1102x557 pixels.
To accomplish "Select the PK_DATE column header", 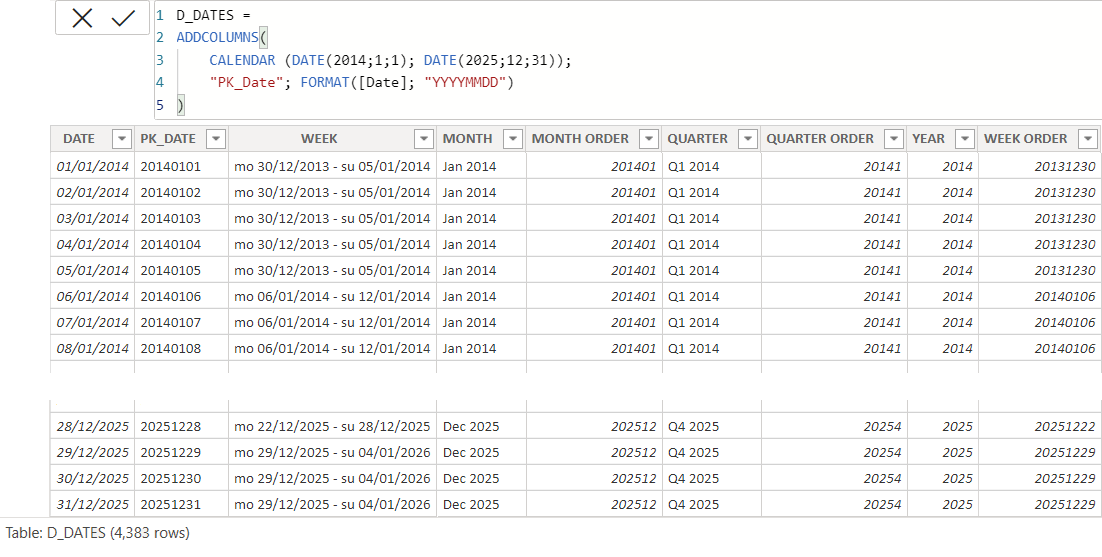I will point(168,139).
